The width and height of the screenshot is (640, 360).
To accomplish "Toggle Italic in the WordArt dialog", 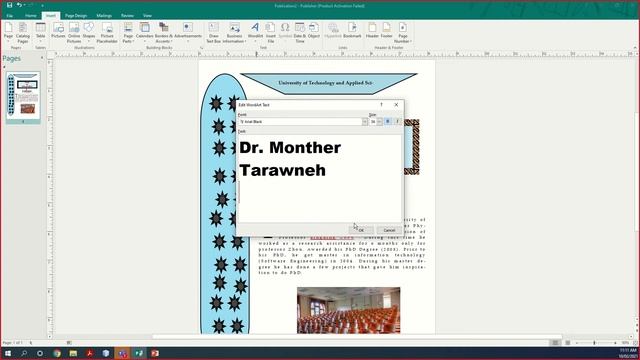I will pyautogui.click(x=397, y=122).
